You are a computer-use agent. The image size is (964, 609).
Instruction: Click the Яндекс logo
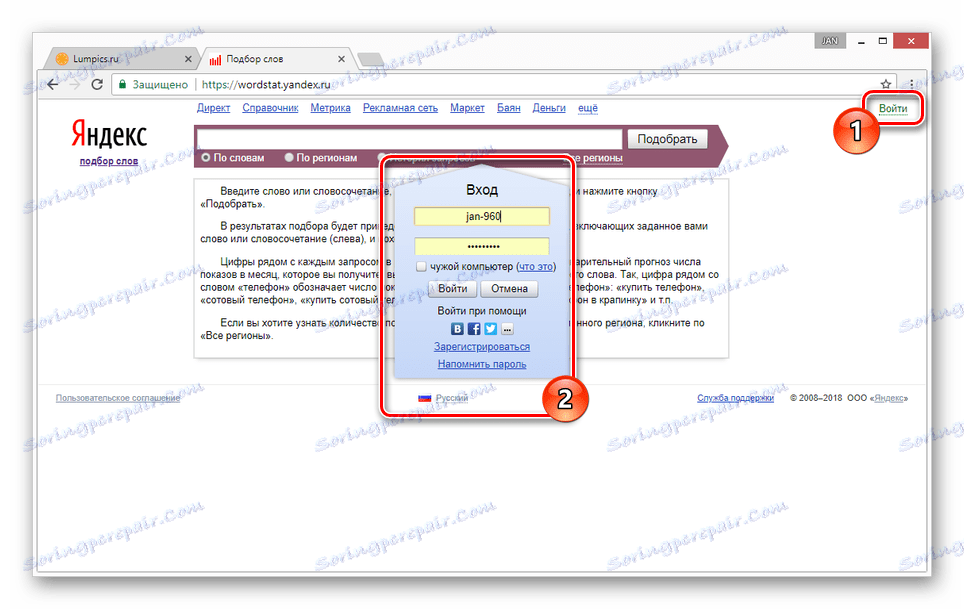click(109, 134)
